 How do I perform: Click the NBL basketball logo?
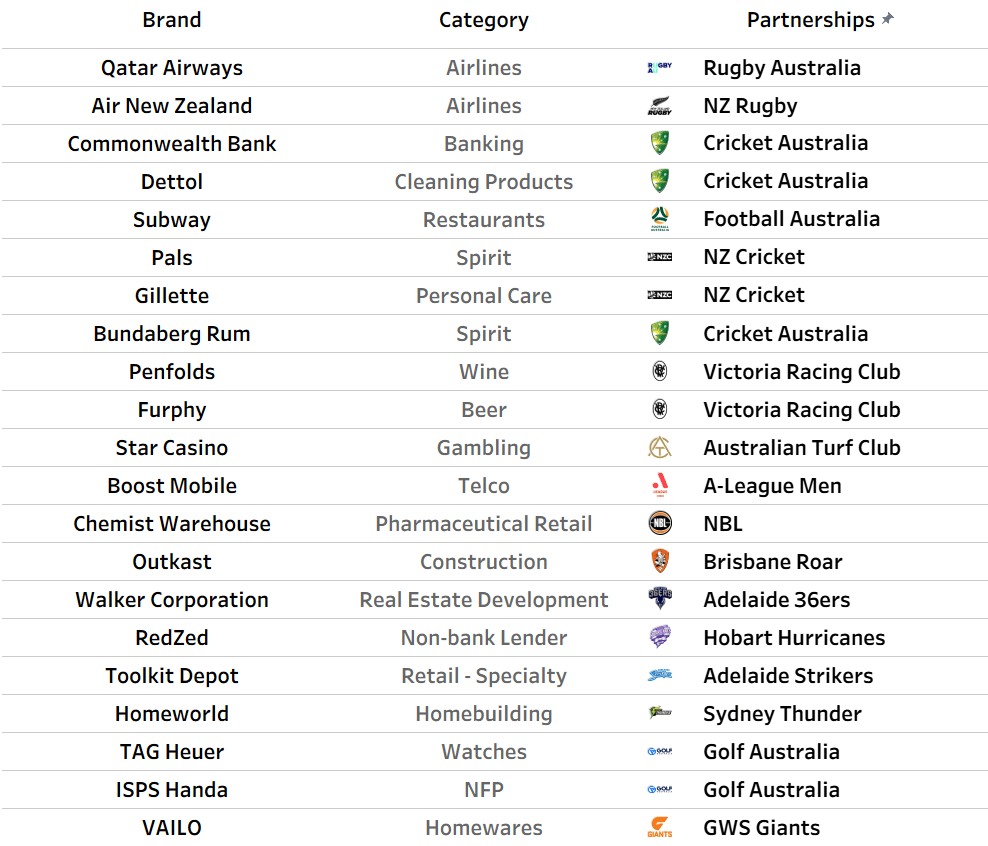point(660,523)
